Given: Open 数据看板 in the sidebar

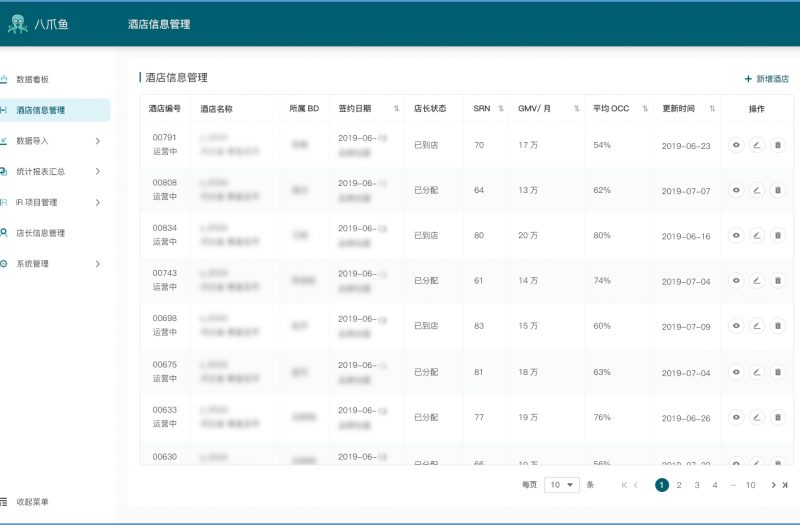Looking at the screenshot, I should pyautogui.click(x=32, y=79).
